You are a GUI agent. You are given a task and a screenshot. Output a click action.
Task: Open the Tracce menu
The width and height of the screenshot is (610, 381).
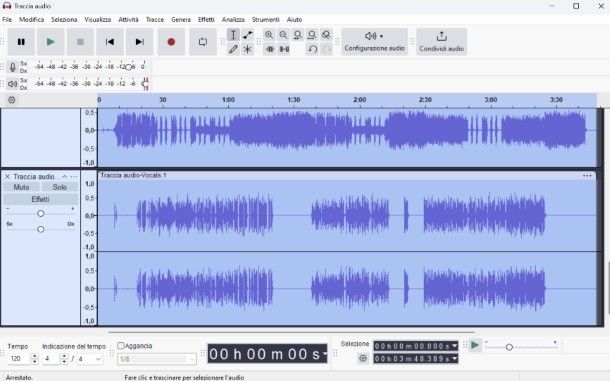[x=155, y=19]
